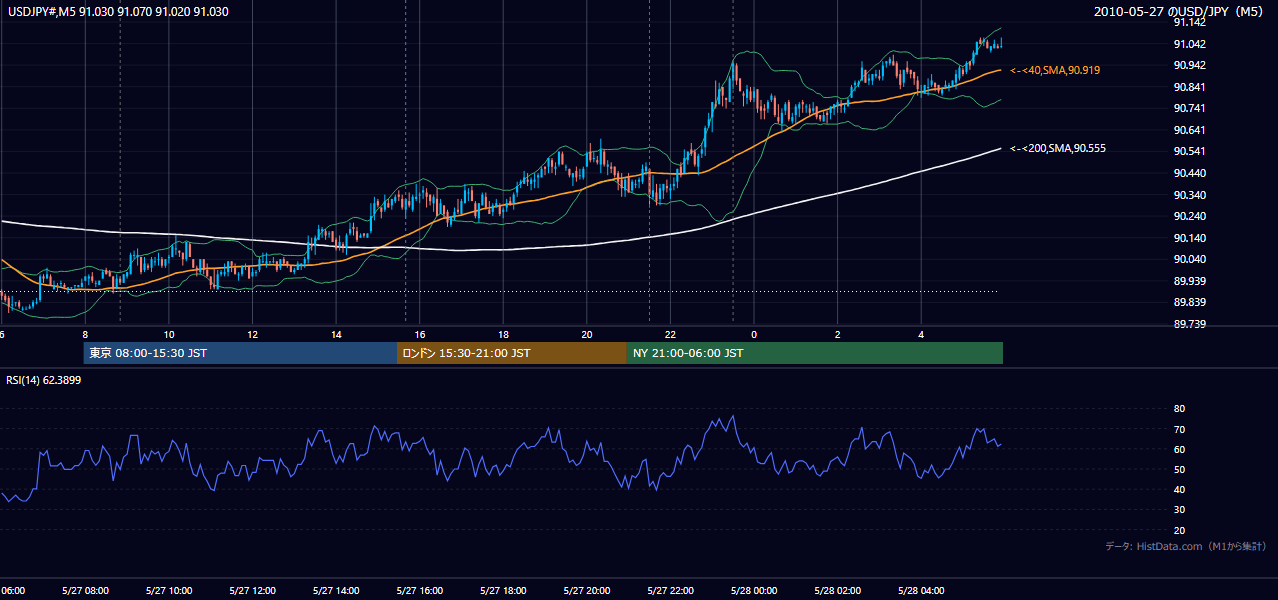Click hour label 8 under price chart
1278x600 pixels.
(85, 334)
